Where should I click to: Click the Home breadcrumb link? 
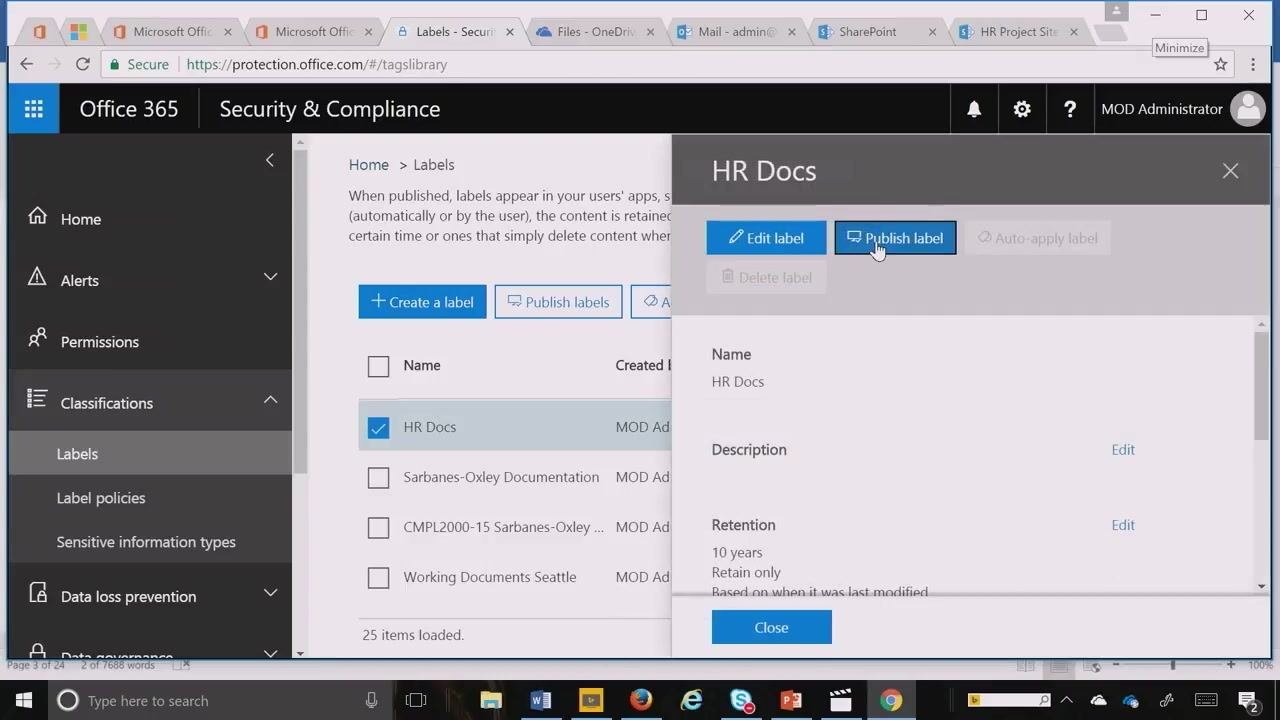click(368, 165)
